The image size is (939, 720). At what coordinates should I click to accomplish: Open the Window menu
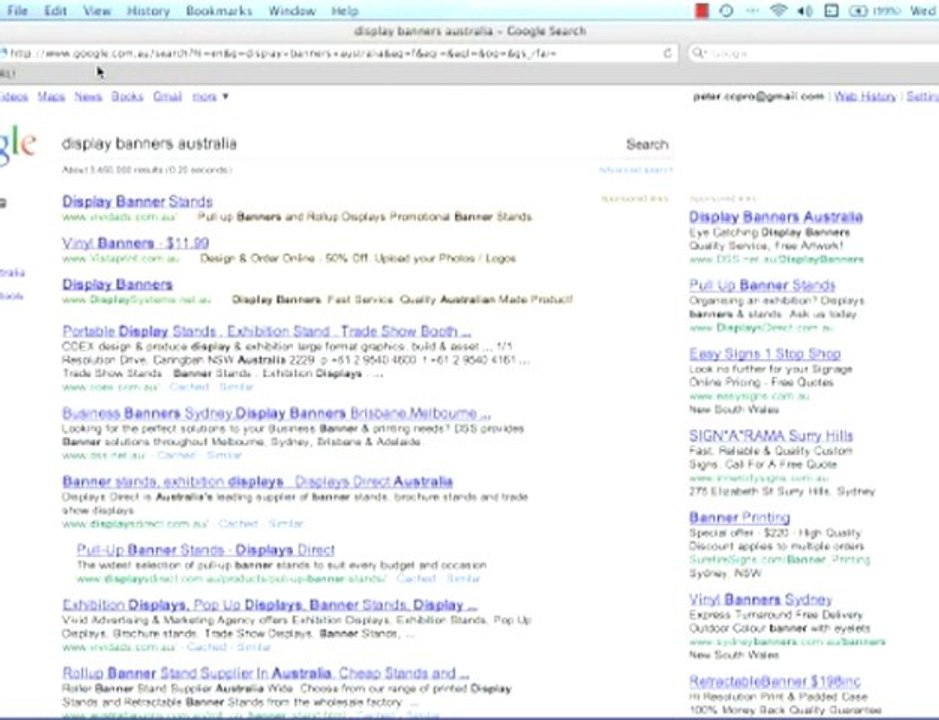292,11
